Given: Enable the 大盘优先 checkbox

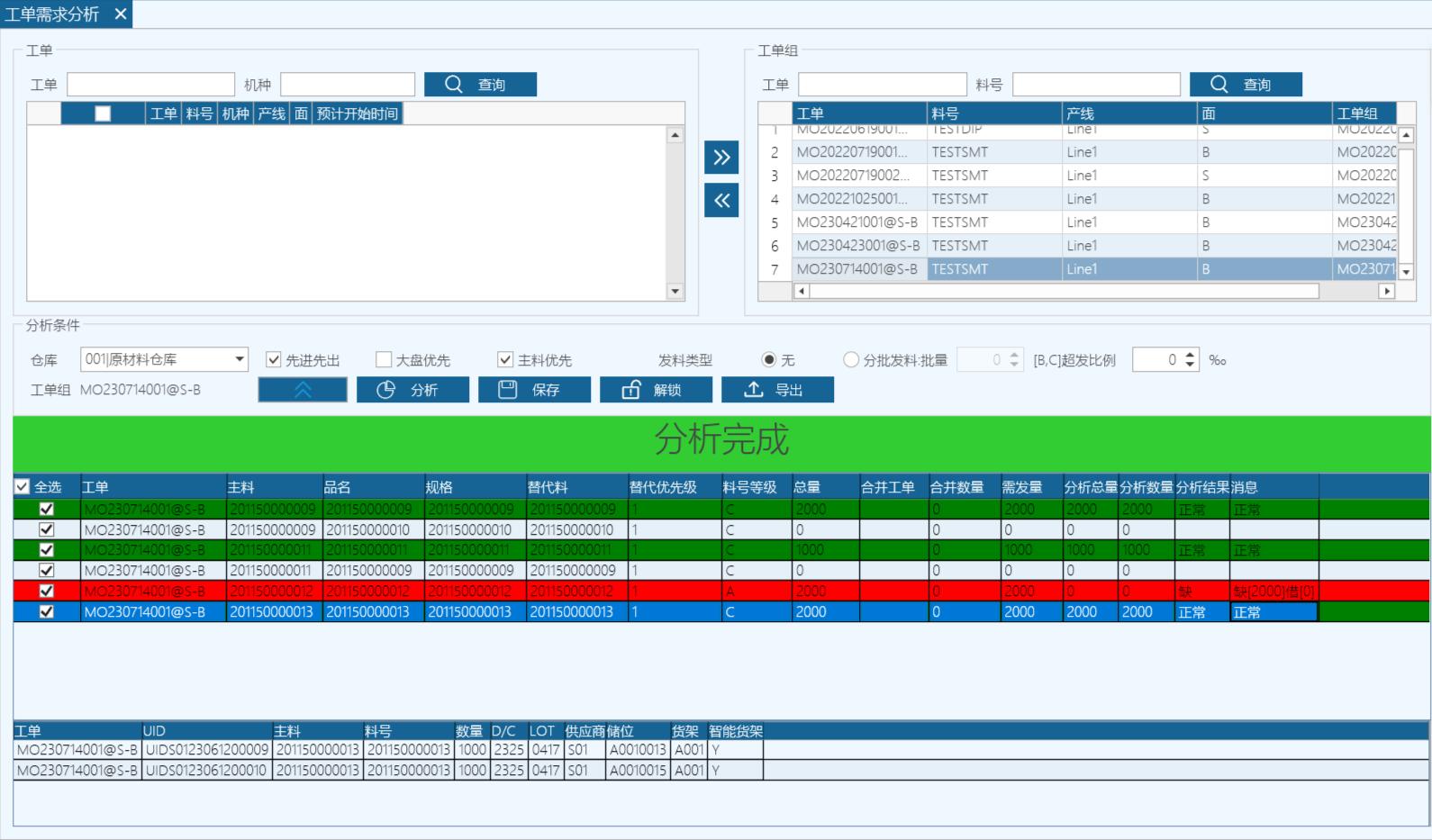Looking at the screenshot, I should (x=384, y=360).
